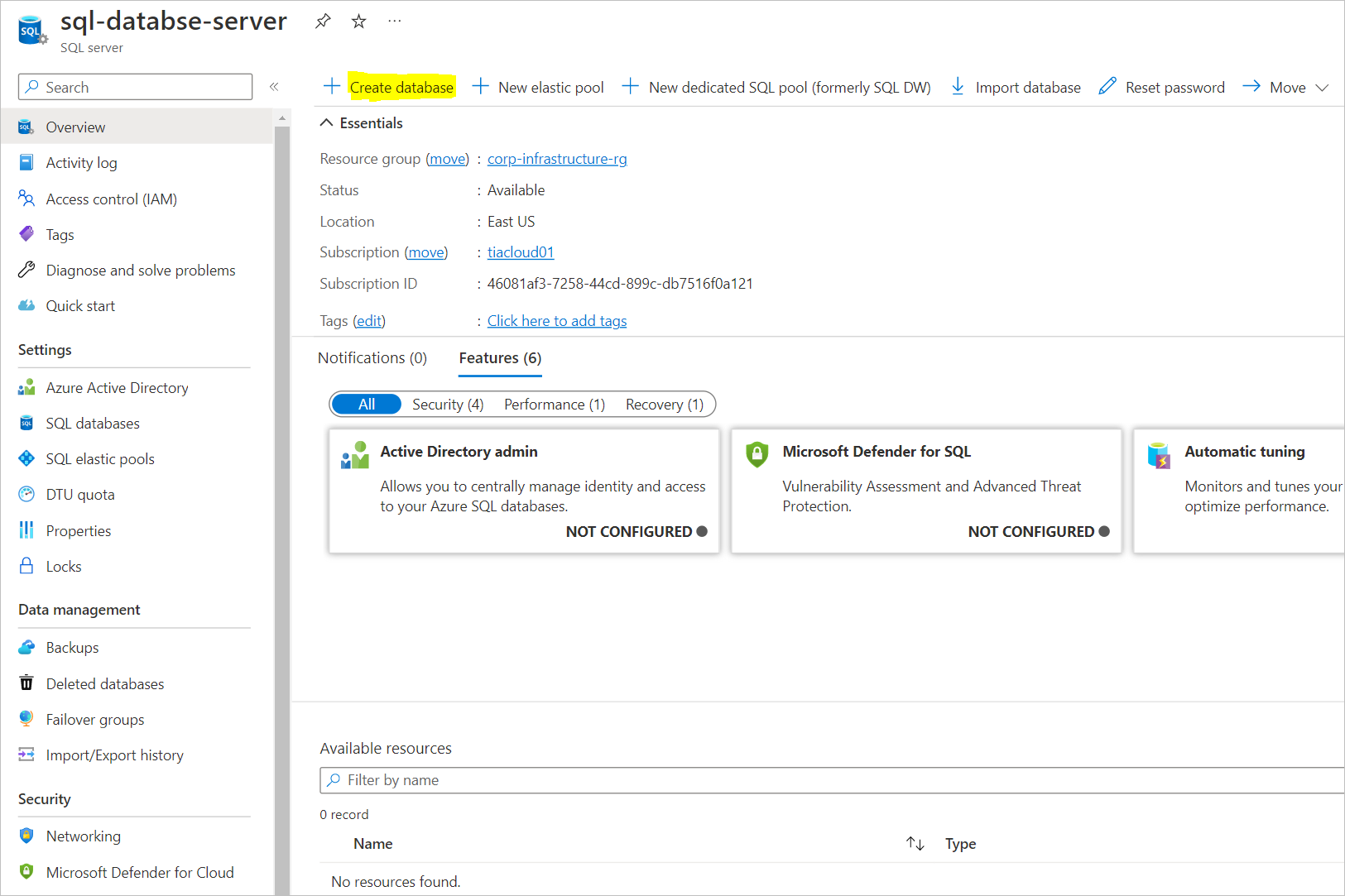Pin the sql-databse-server resource
Screen dimensions: 1345x896
click(323, 22)
